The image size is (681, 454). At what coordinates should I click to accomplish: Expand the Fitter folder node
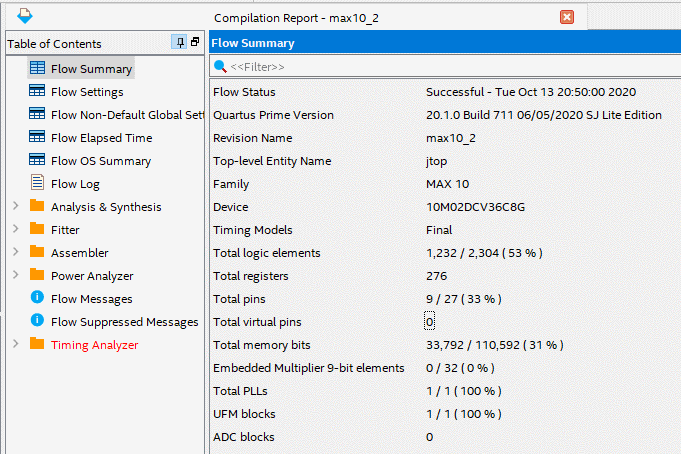click(x=15, y=230)
